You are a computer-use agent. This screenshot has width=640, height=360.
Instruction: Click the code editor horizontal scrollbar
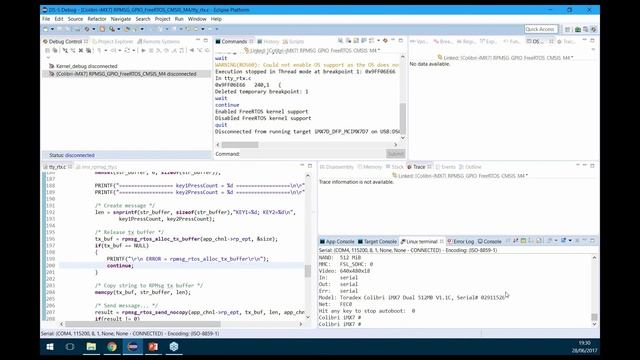click(x=143, y=324)
